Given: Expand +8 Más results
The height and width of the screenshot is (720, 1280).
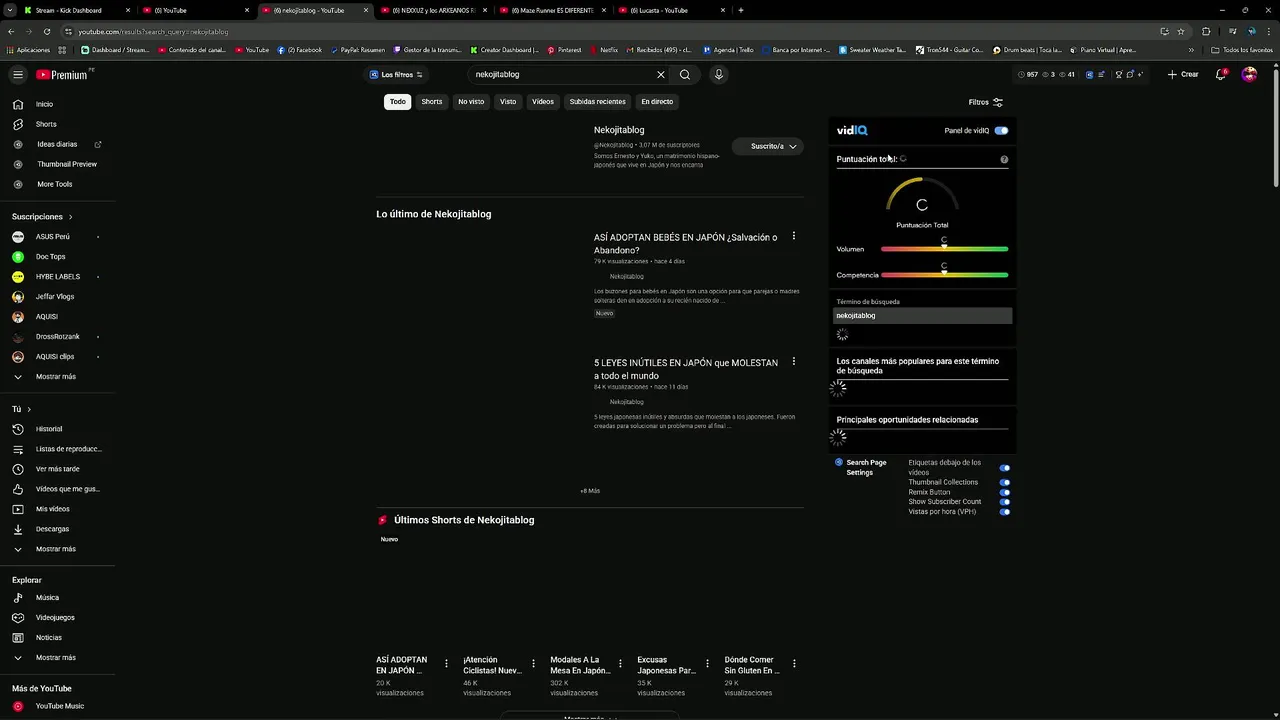Looking at the screenshot, I should [590, 491].
